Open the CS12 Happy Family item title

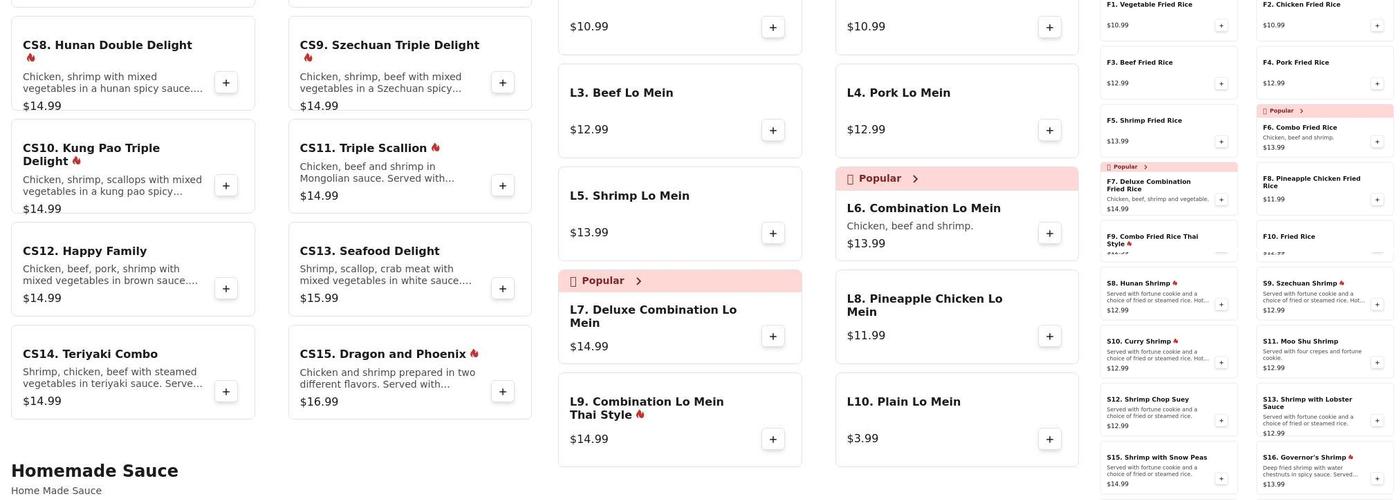(85, 251)
